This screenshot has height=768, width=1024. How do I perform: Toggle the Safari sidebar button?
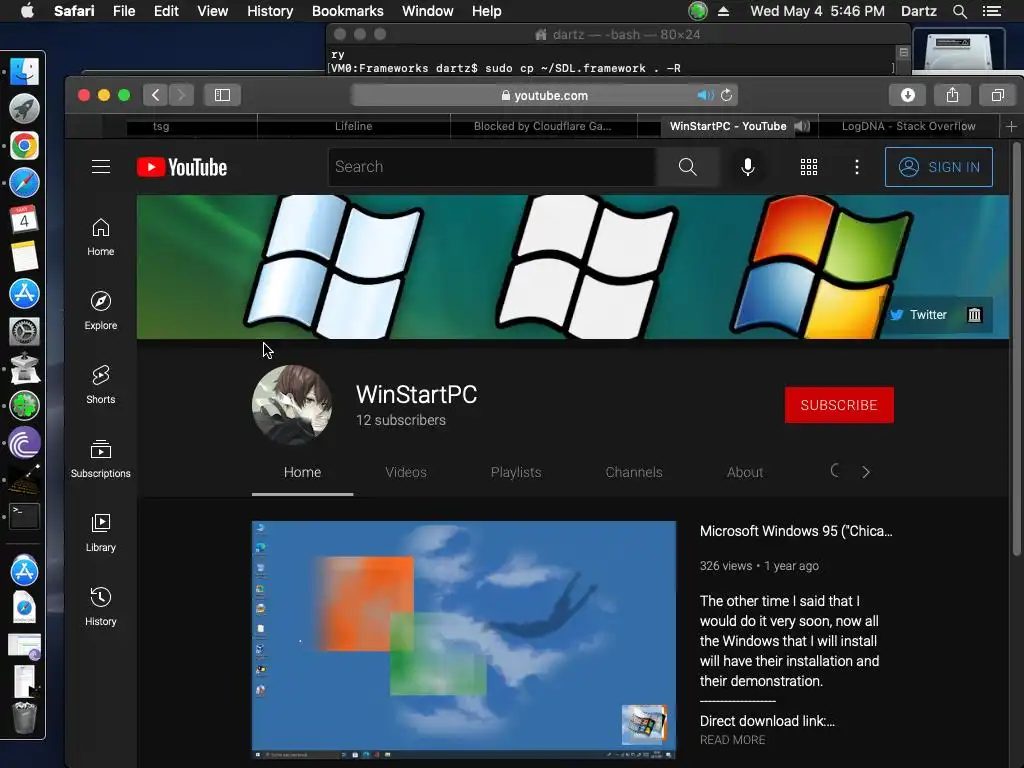pos(222,95)
